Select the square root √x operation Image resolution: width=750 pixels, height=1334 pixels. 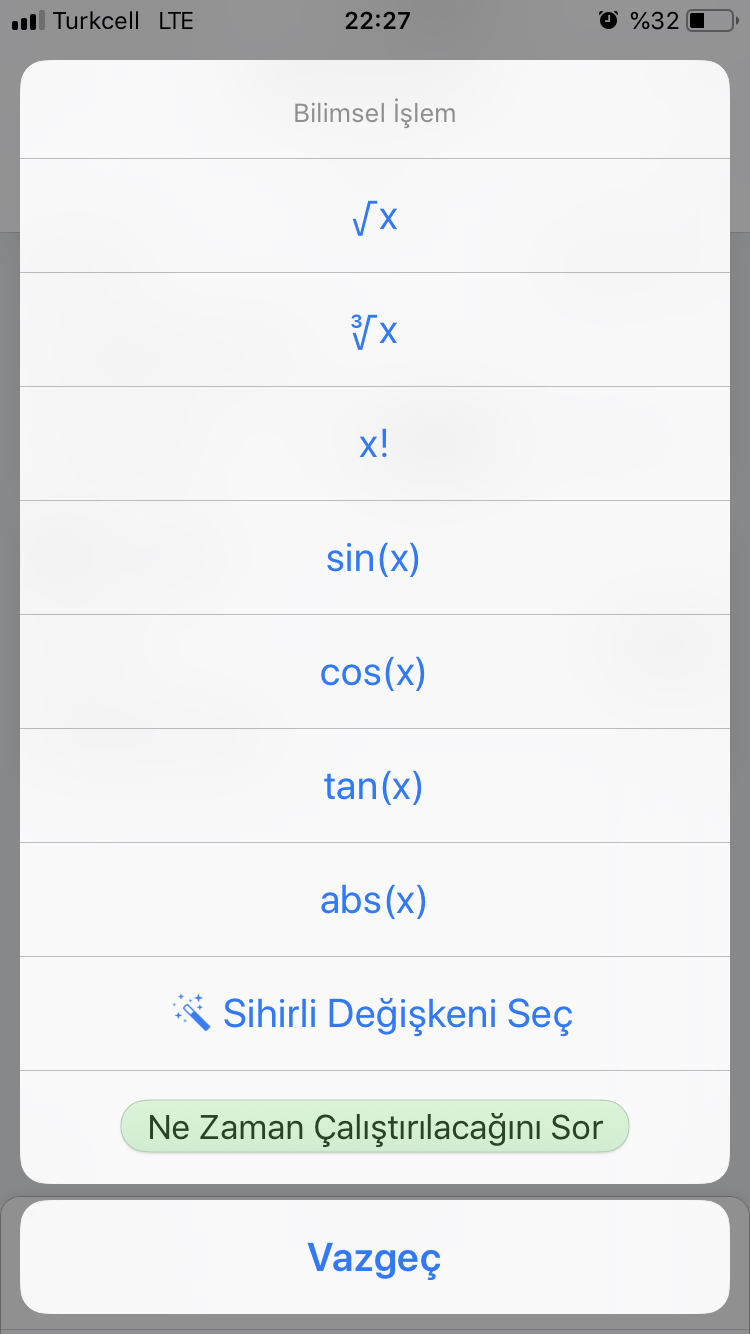(x=375, y=216)
